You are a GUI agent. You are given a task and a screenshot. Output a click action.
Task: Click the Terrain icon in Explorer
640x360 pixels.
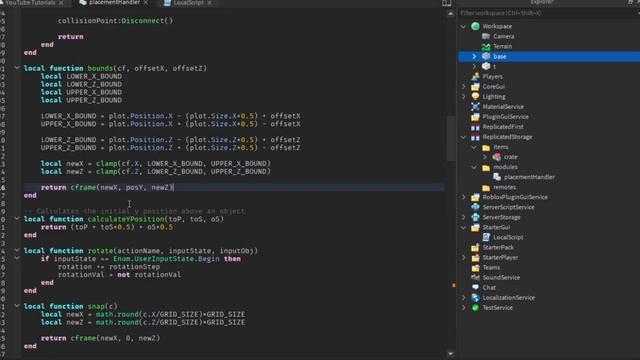(486, 47)
